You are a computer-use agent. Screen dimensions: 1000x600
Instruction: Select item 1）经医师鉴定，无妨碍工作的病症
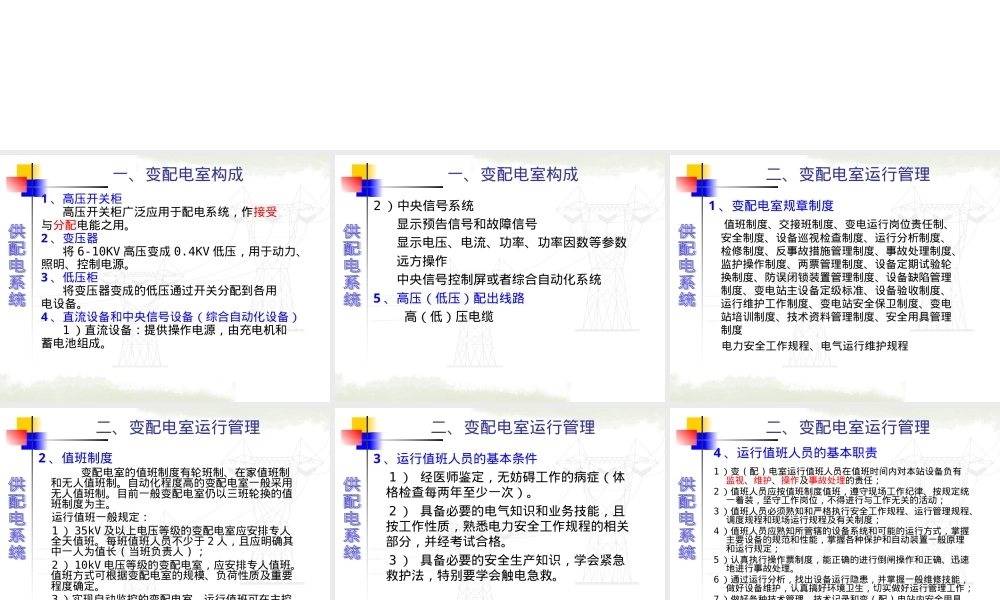506,485
